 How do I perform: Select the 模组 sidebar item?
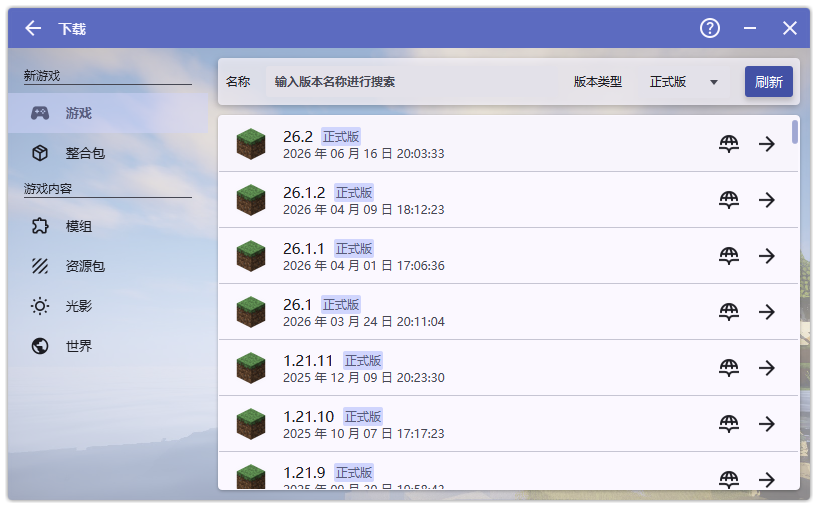click(108, 226)
